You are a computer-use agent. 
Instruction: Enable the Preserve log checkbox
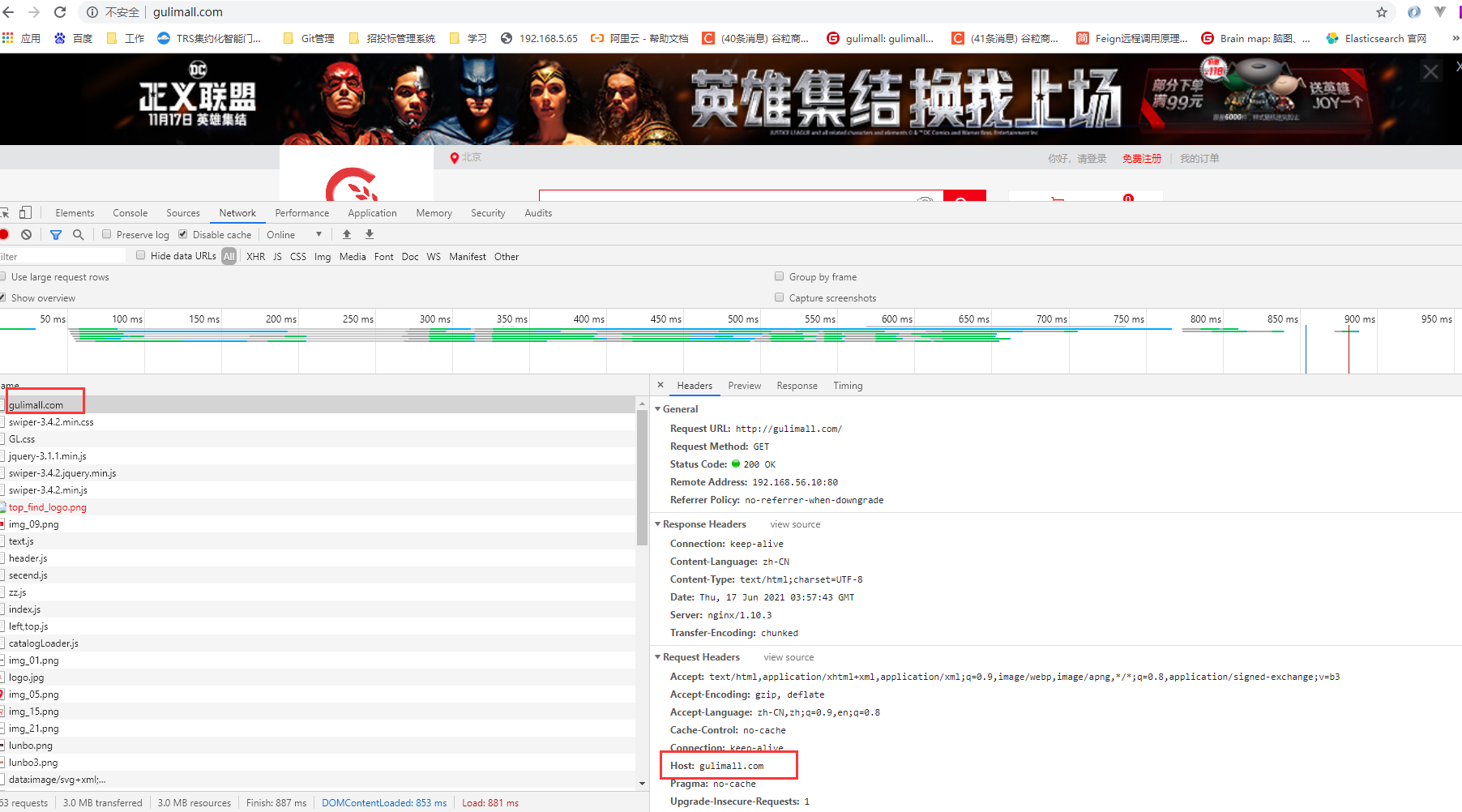pyautogui.click(x=106, y=234)
